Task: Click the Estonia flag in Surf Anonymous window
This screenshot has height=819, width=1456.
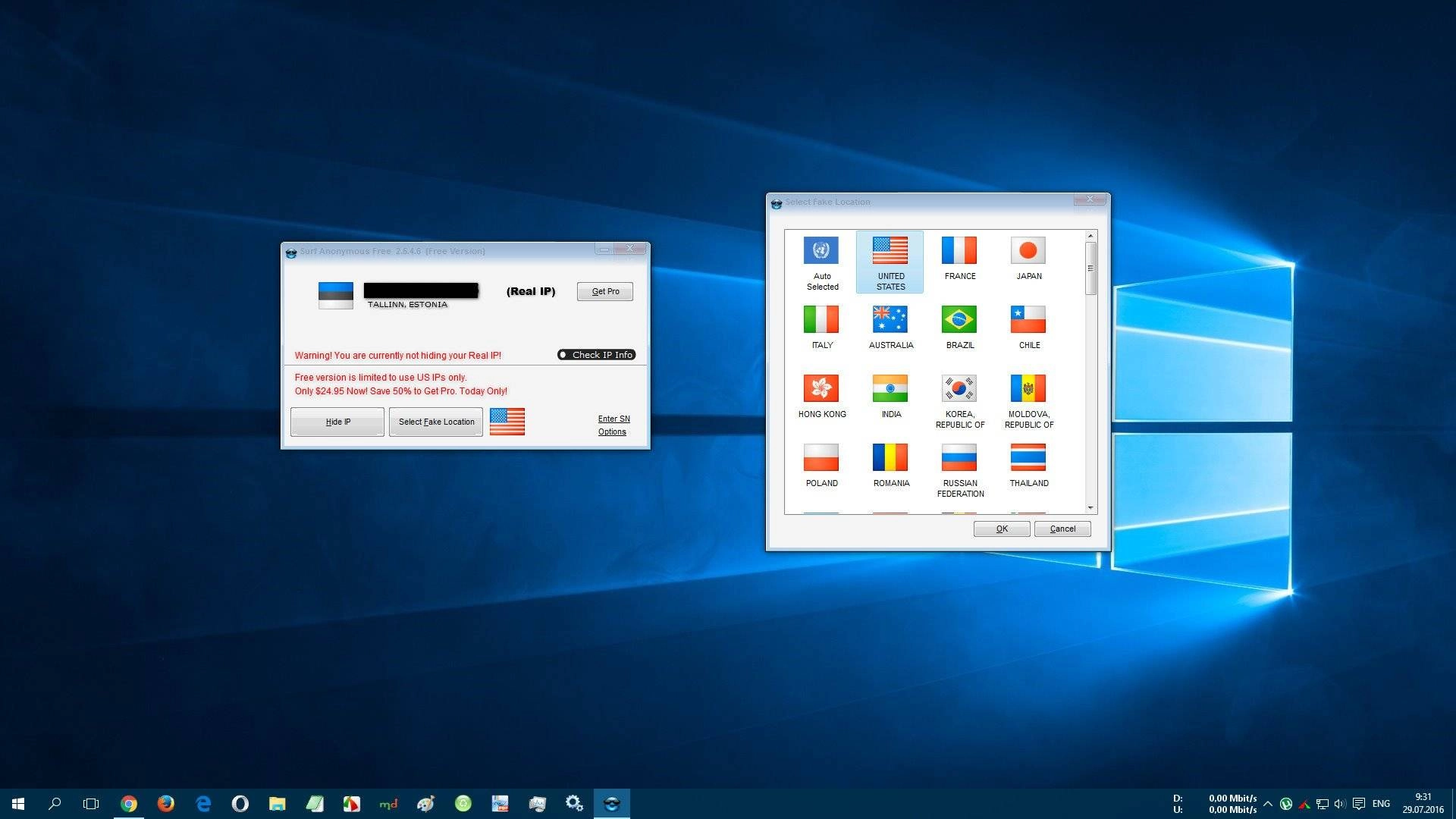Action: pos(336,295)
